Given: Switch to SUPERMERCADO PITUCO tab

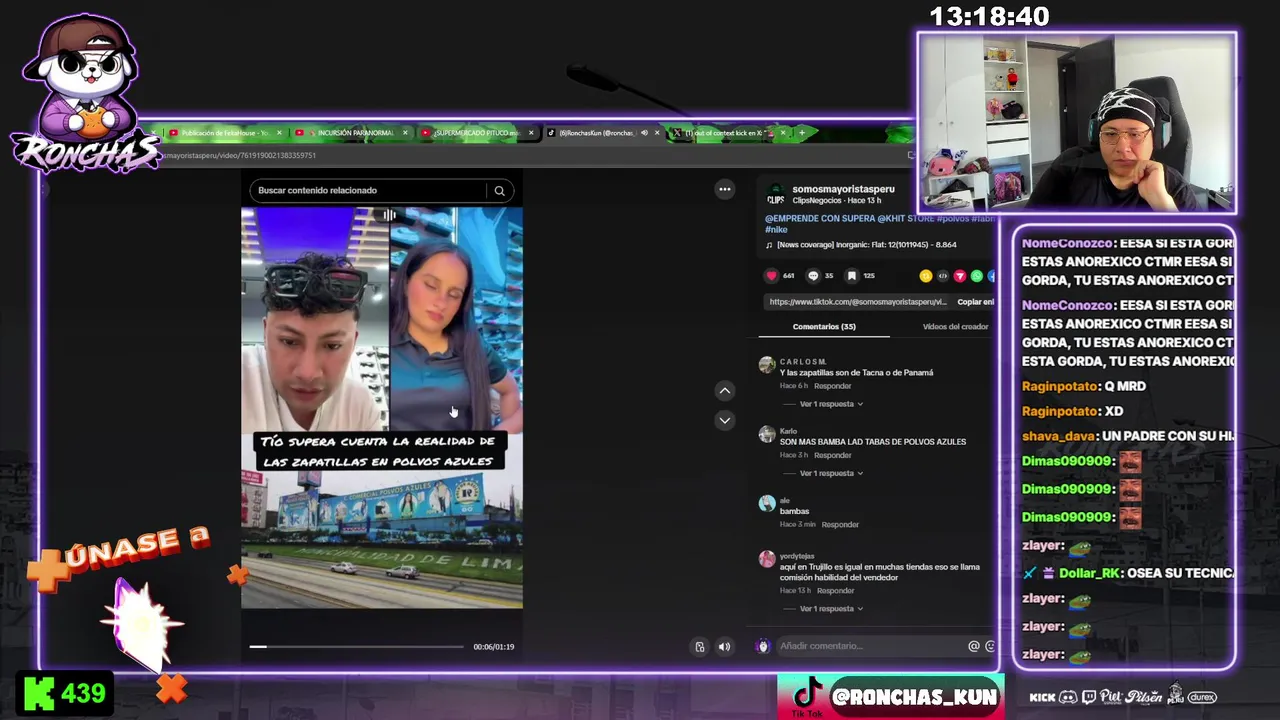Looking at the screenshot, I should pos(478,133).
